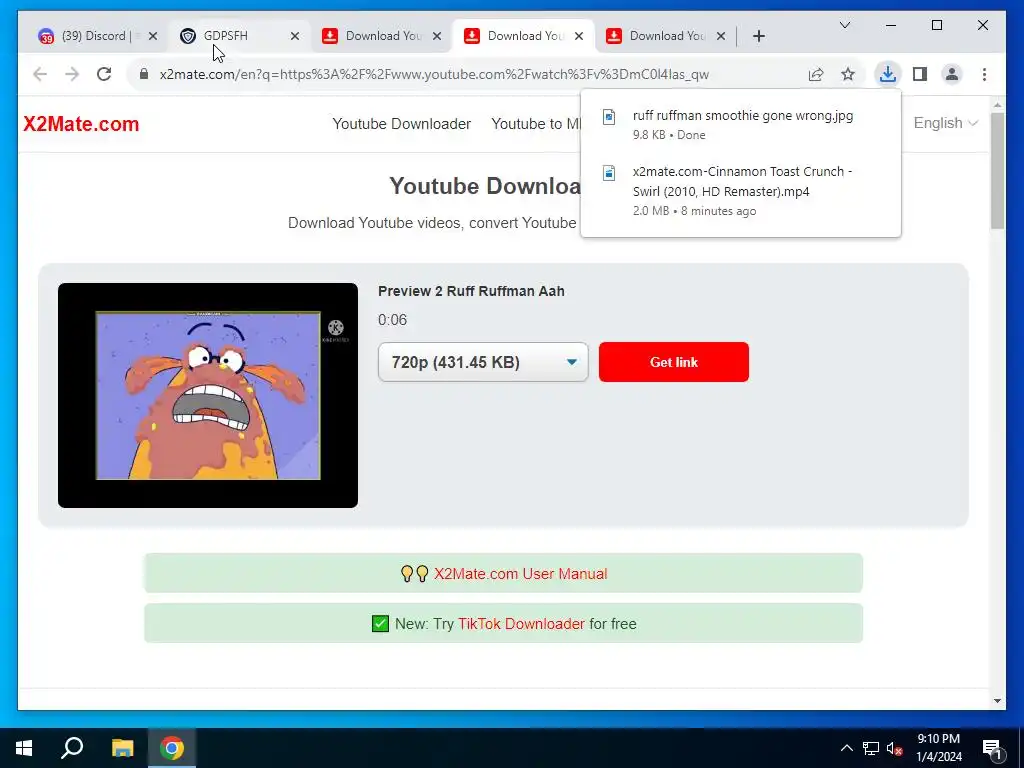Click the lock site info icon
Image resolution: width=1024 pixels, height=768 pixels.
(x=144, y=74)
